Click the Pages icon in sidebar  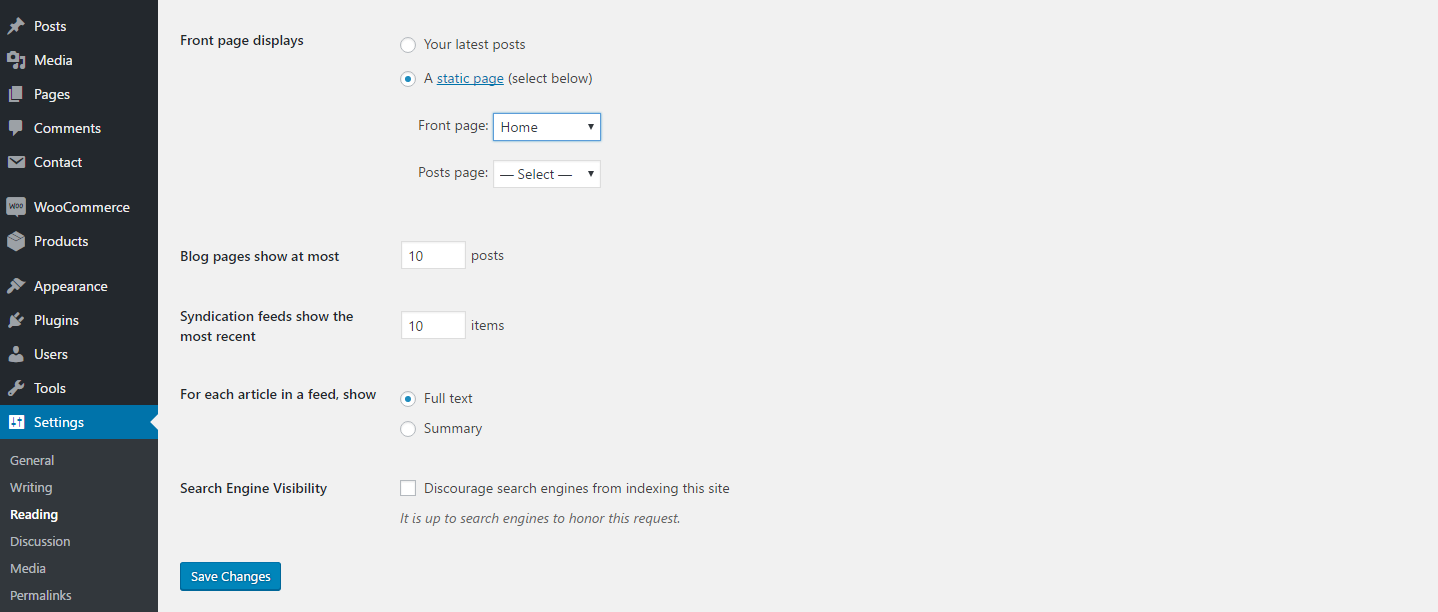click(16, 94)
